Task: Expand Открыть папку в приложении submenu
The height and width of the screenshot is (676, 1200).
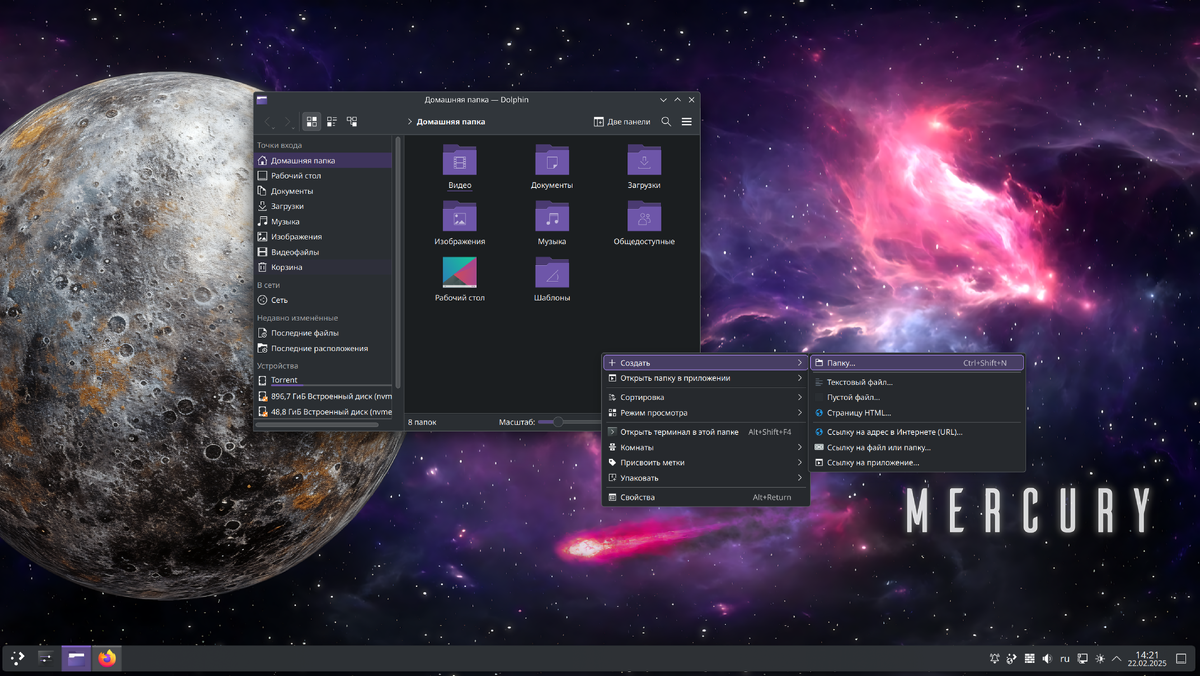Action: 705,378
